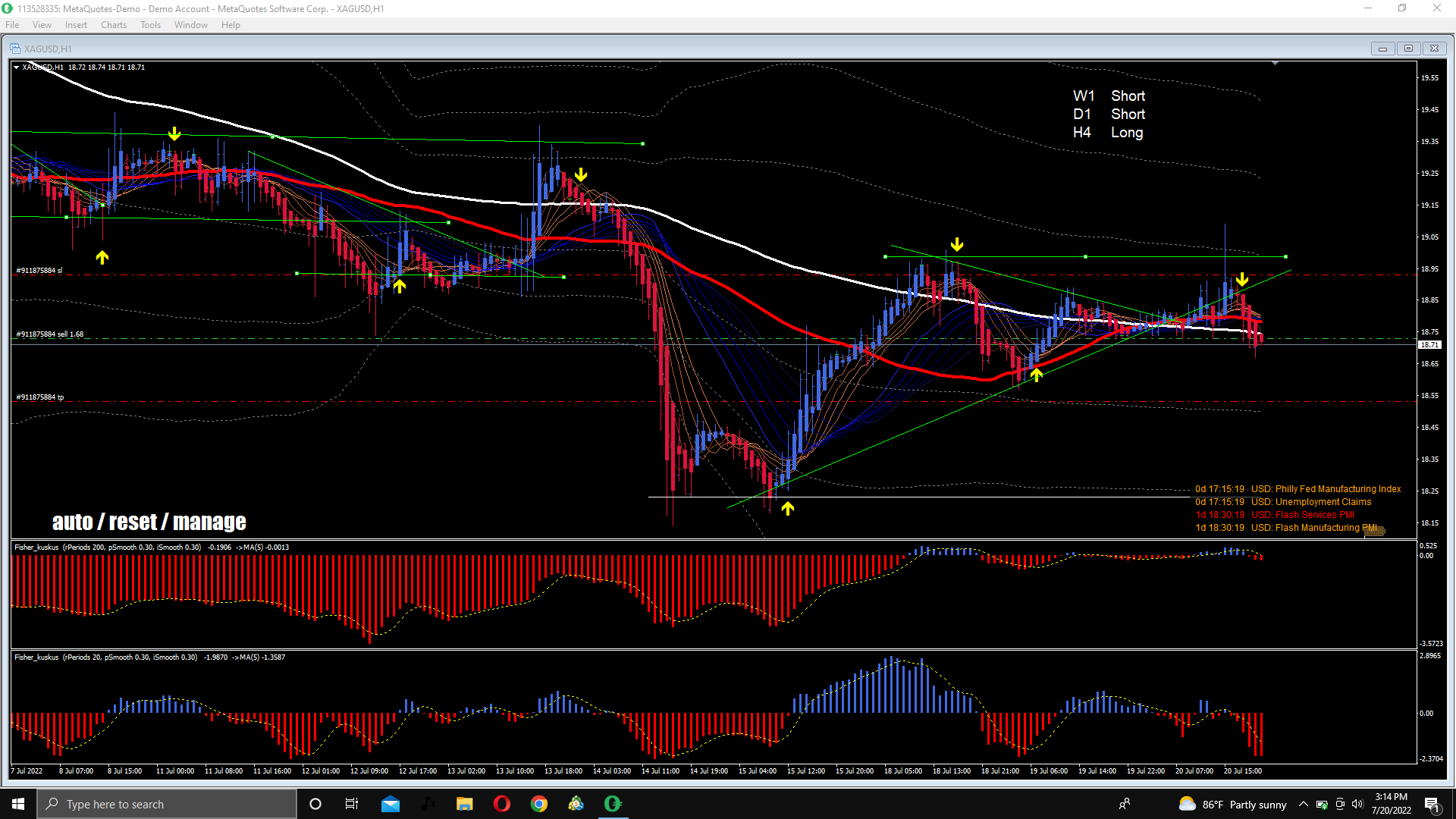Image resolution: width=1456 pixels, height=819 pixels.
Task: Open Task View in taskbar
Action: tap(352, 804)
